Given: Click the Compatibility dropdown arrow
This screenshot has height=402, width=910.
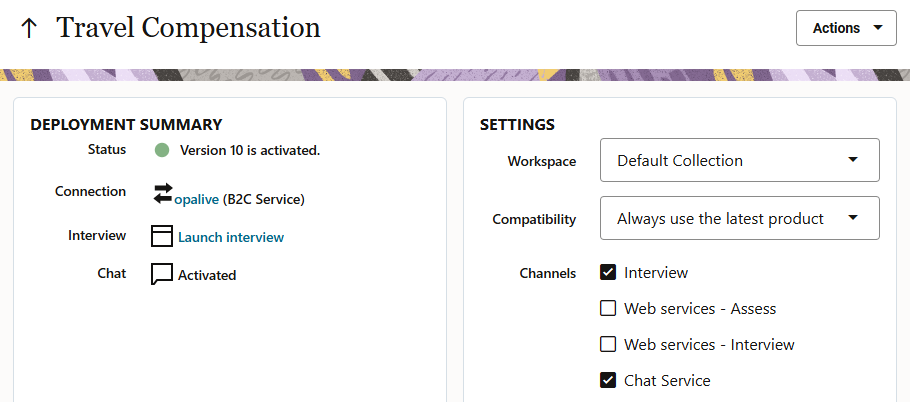Looking at the screenshot, I should click(x=852, y=218).
